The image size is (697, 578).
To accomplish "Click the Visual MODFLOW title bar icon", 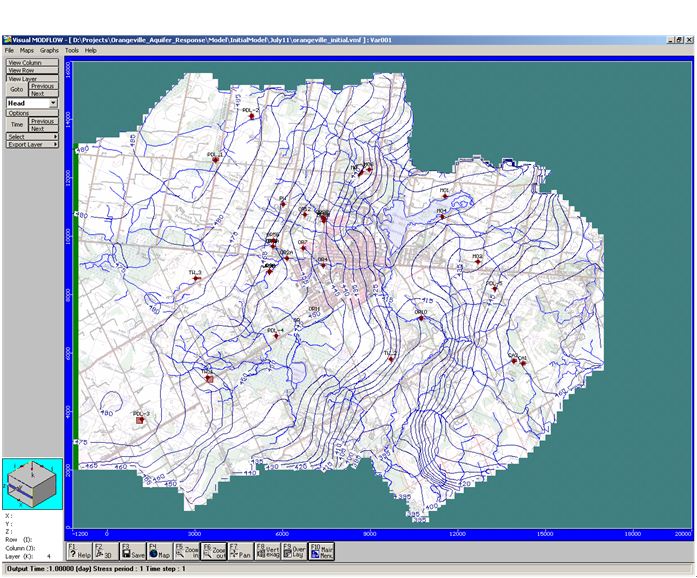I will 7,40.
